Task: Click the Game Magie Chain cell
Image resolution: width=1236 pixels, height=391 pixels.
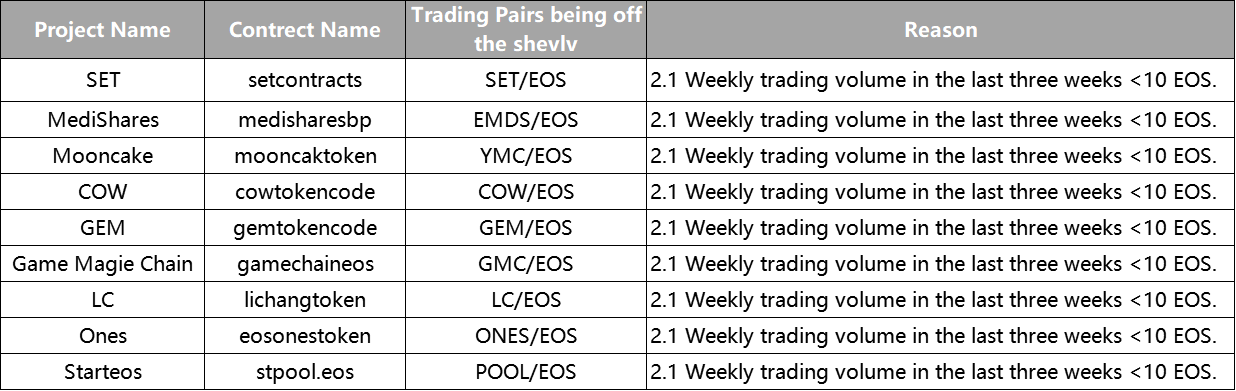Action: point(102,263)
